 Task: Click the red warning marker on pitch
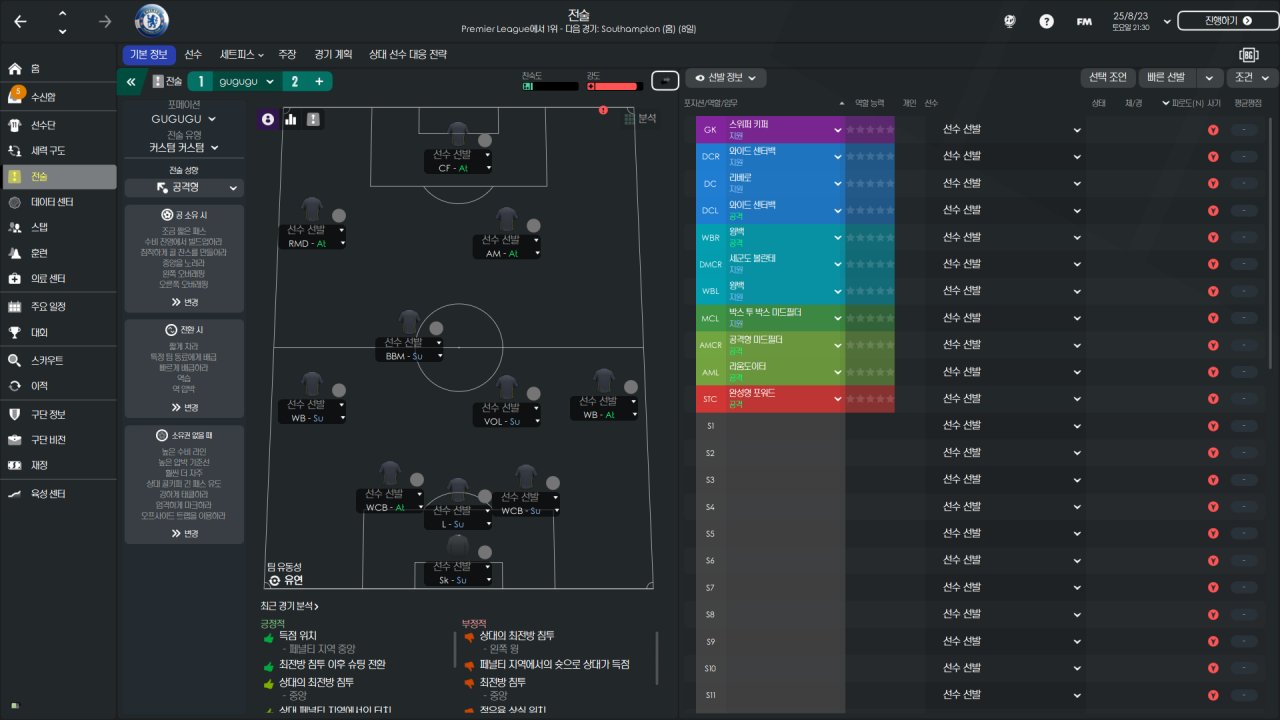point(603,110)
